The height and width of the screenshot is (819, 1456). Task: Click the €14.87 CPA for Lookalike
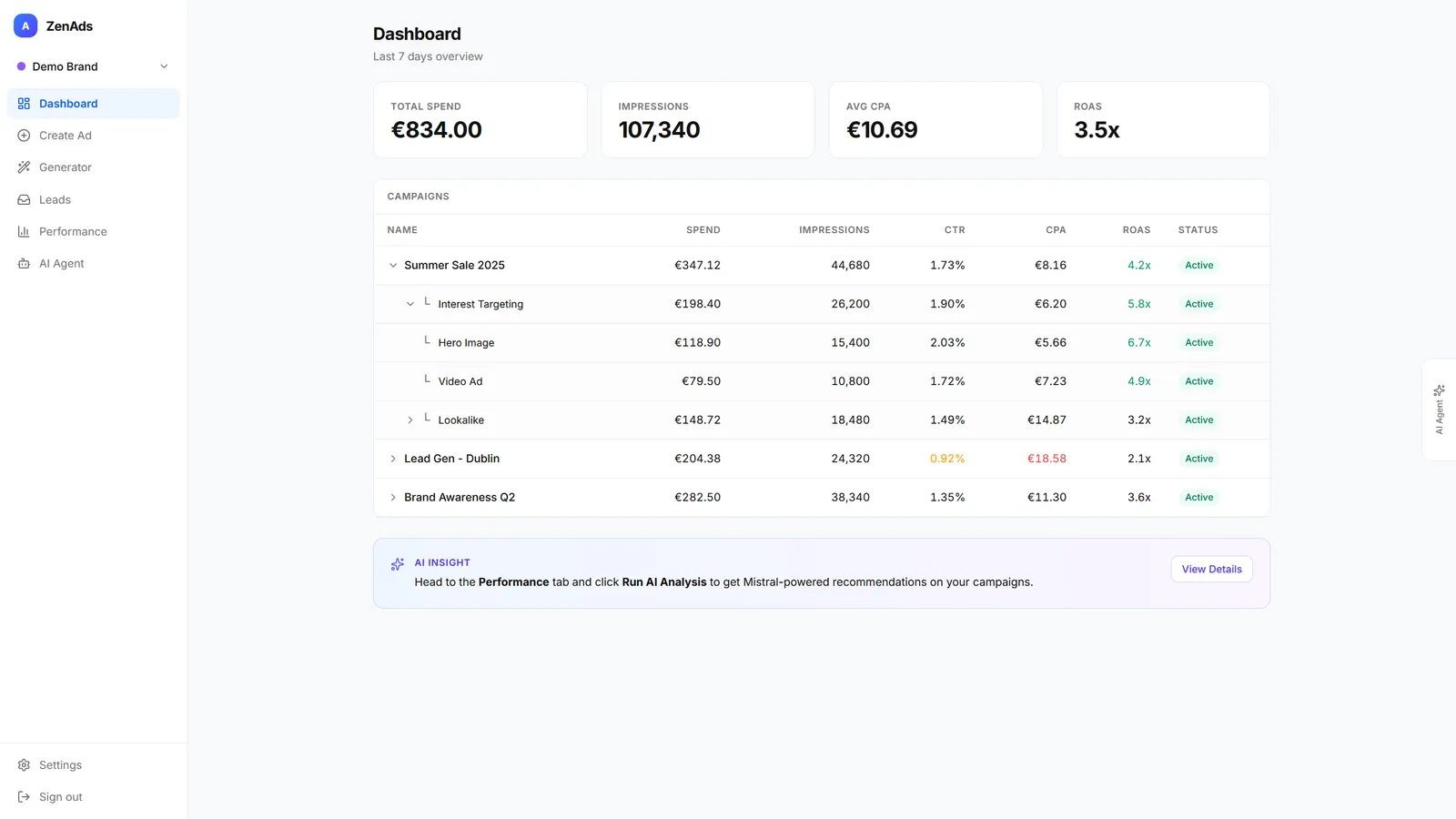click(1046, 420)
